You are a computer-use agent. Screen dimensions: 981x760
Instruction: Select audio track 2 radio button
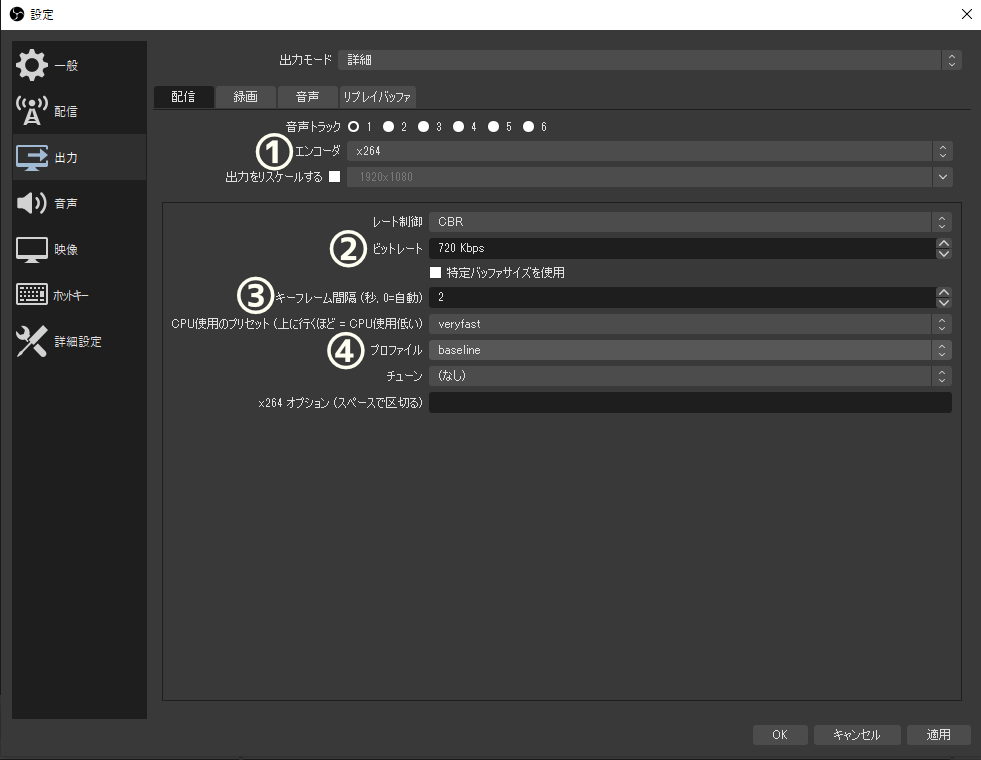[389, 126]
